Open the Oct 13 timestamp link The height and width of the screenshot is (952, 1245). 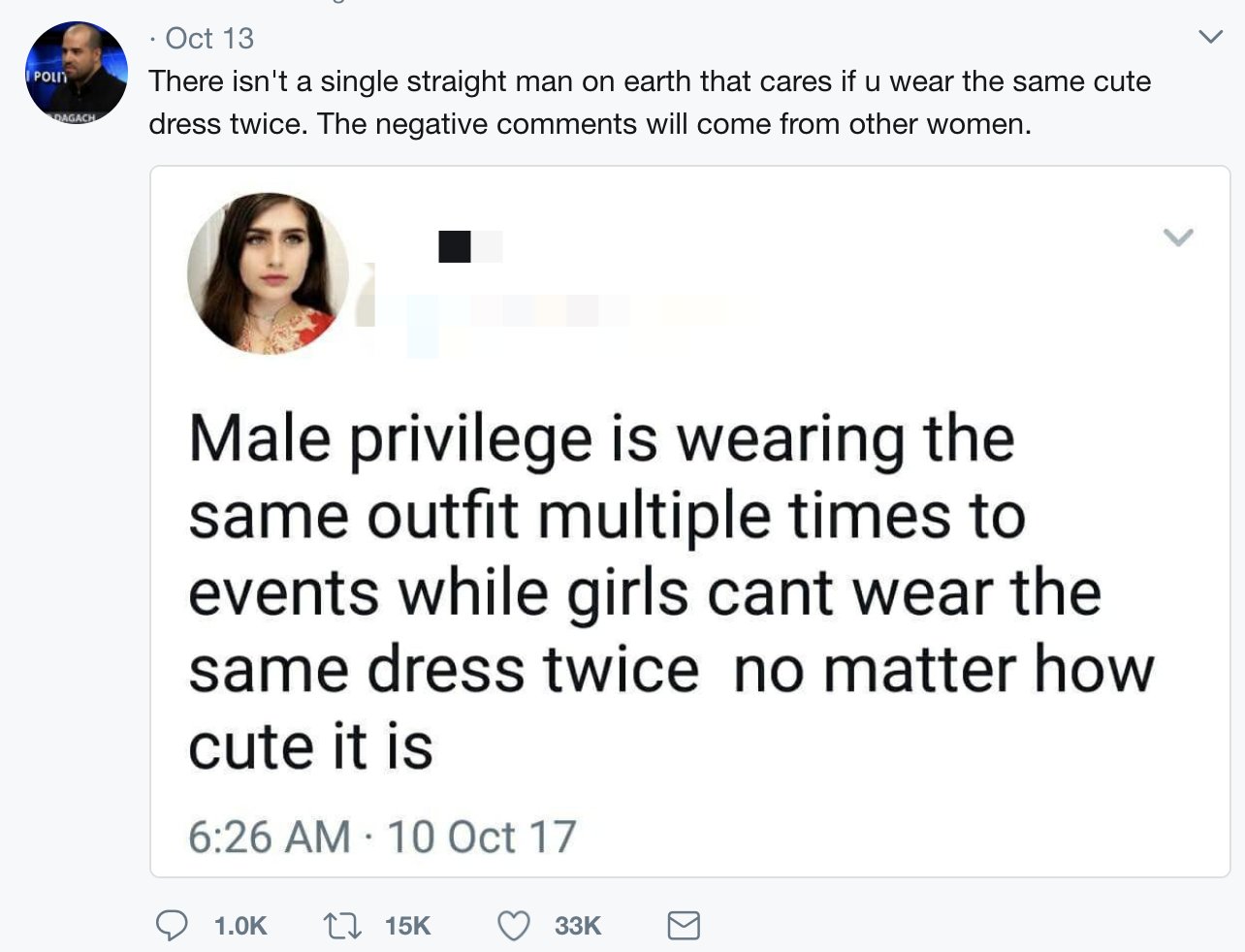[x=209, y=38]
